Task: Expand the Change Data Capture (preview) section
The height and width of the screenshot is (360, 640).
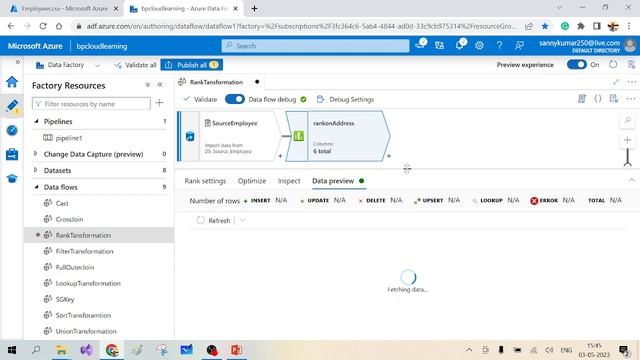Action: coord(36,154)
